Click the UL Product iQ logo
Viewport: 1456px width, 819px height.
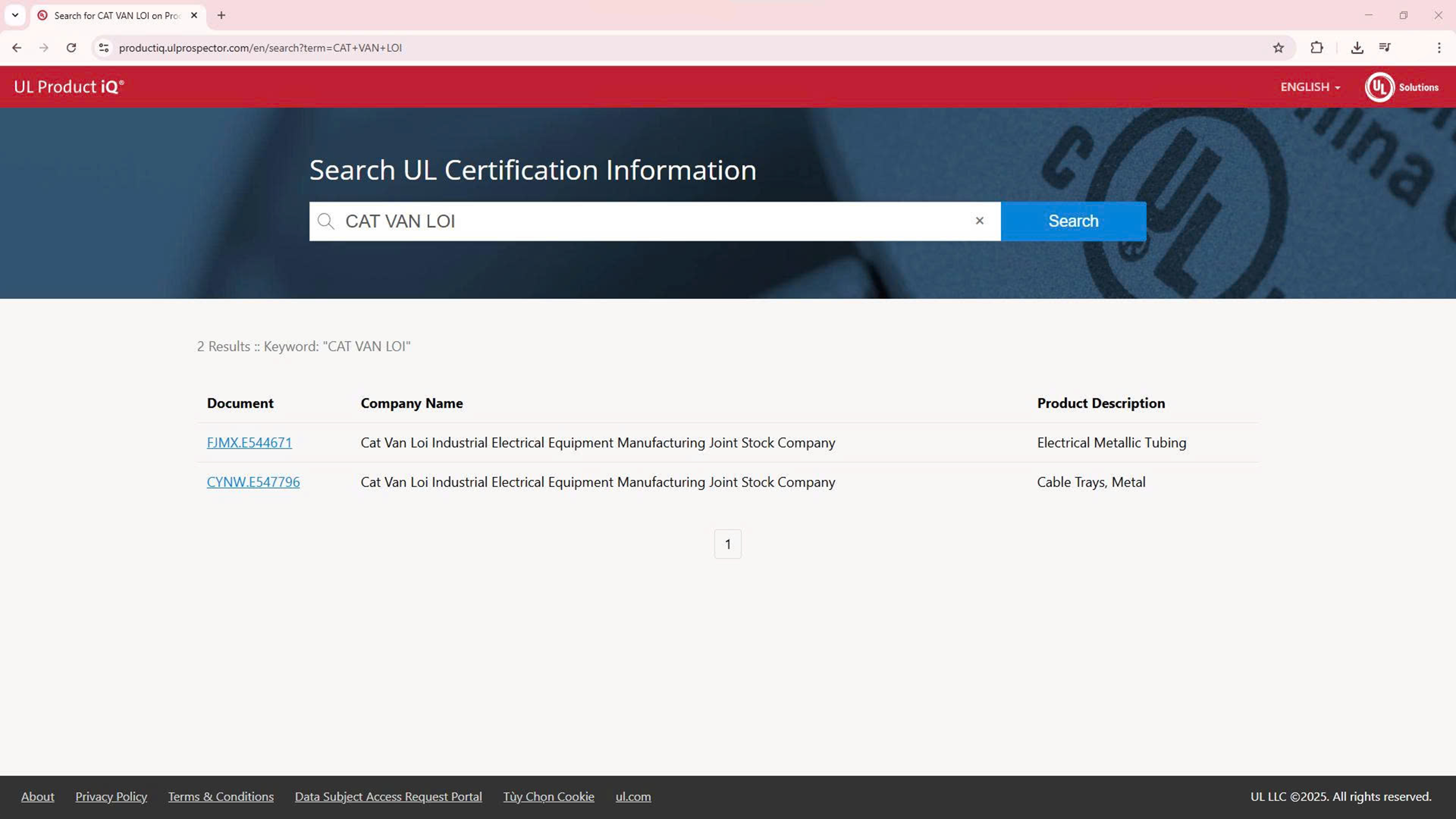pos(69,87)
